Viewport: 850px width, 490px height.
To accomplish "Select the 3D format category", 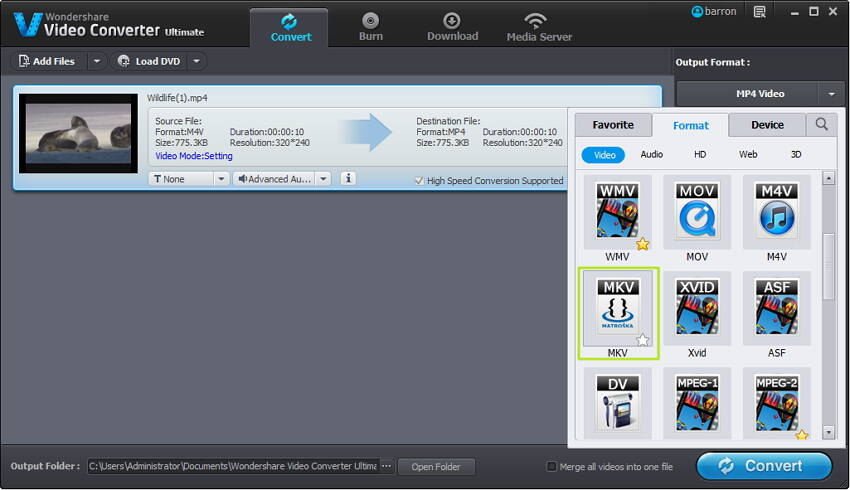I will coord(796,154).
